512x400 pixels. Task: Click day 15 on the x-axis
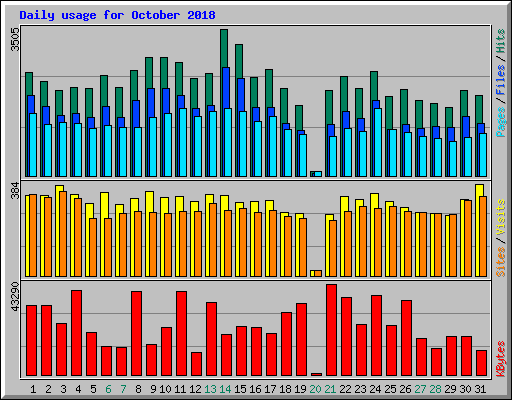coord(240,389)
